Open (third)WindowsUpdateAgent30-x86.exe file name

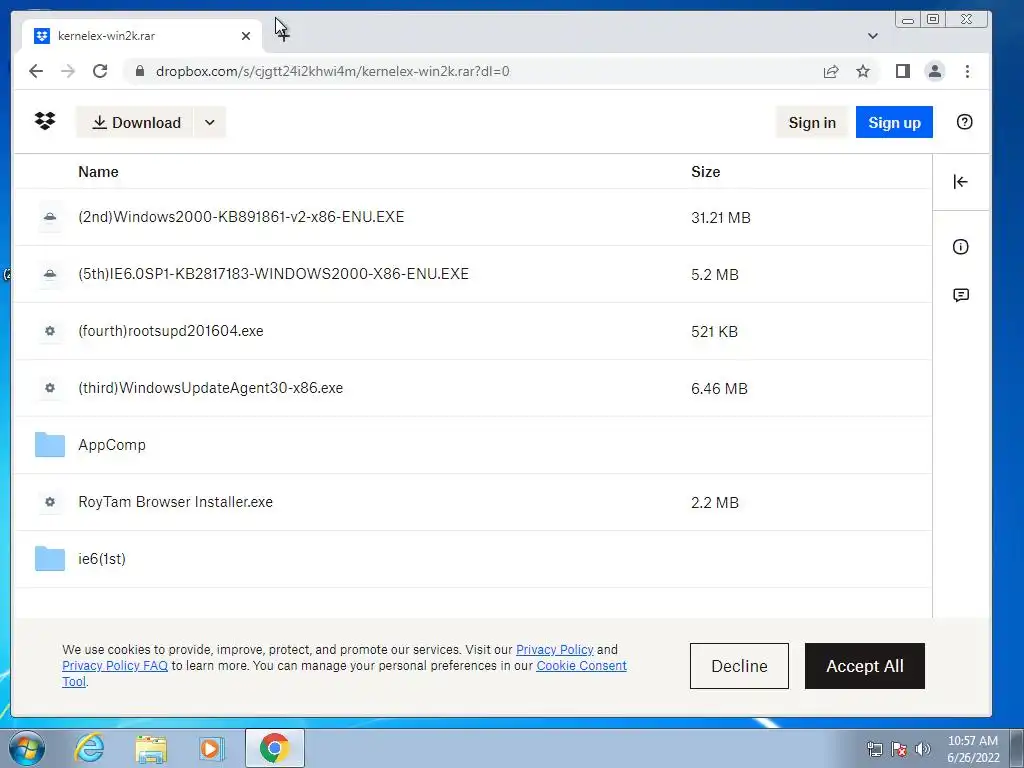(x=210, y=388)
